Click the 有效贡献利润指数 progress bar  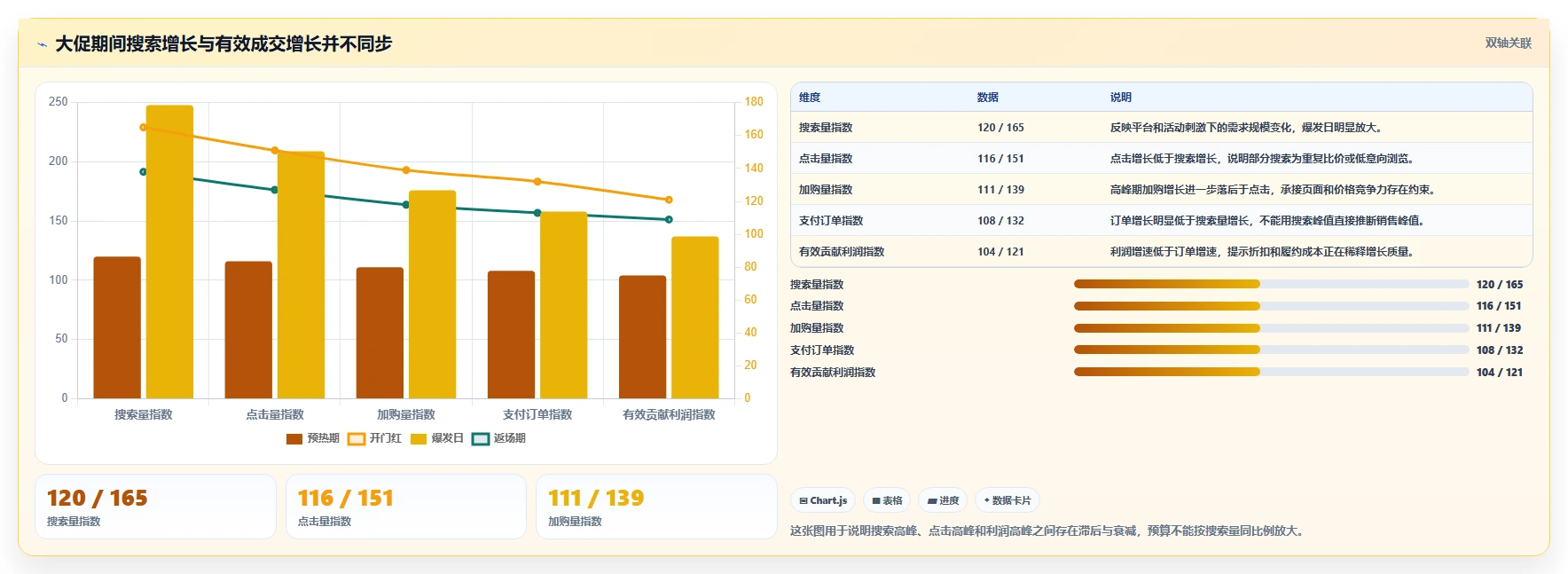click(1271, 372)
